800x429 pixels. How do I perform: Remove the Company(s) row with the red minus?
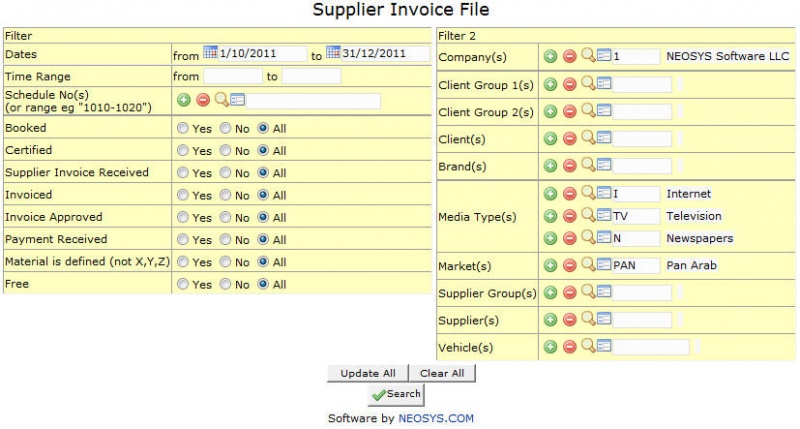(x=569, y=56)
